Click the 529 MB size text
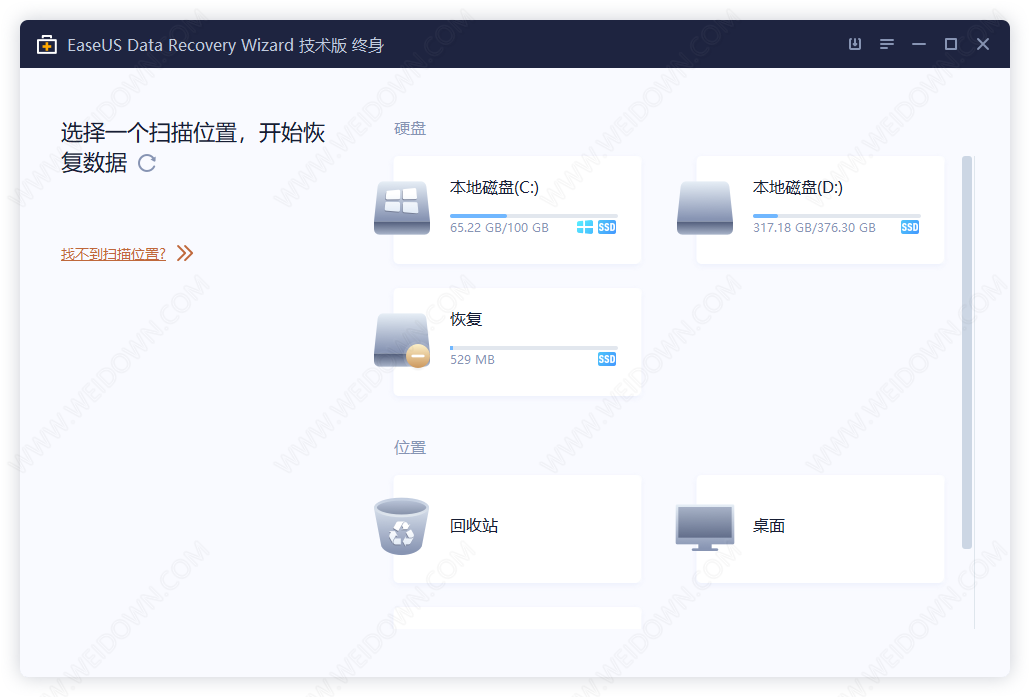1030x697 pixels. [472, 360]
